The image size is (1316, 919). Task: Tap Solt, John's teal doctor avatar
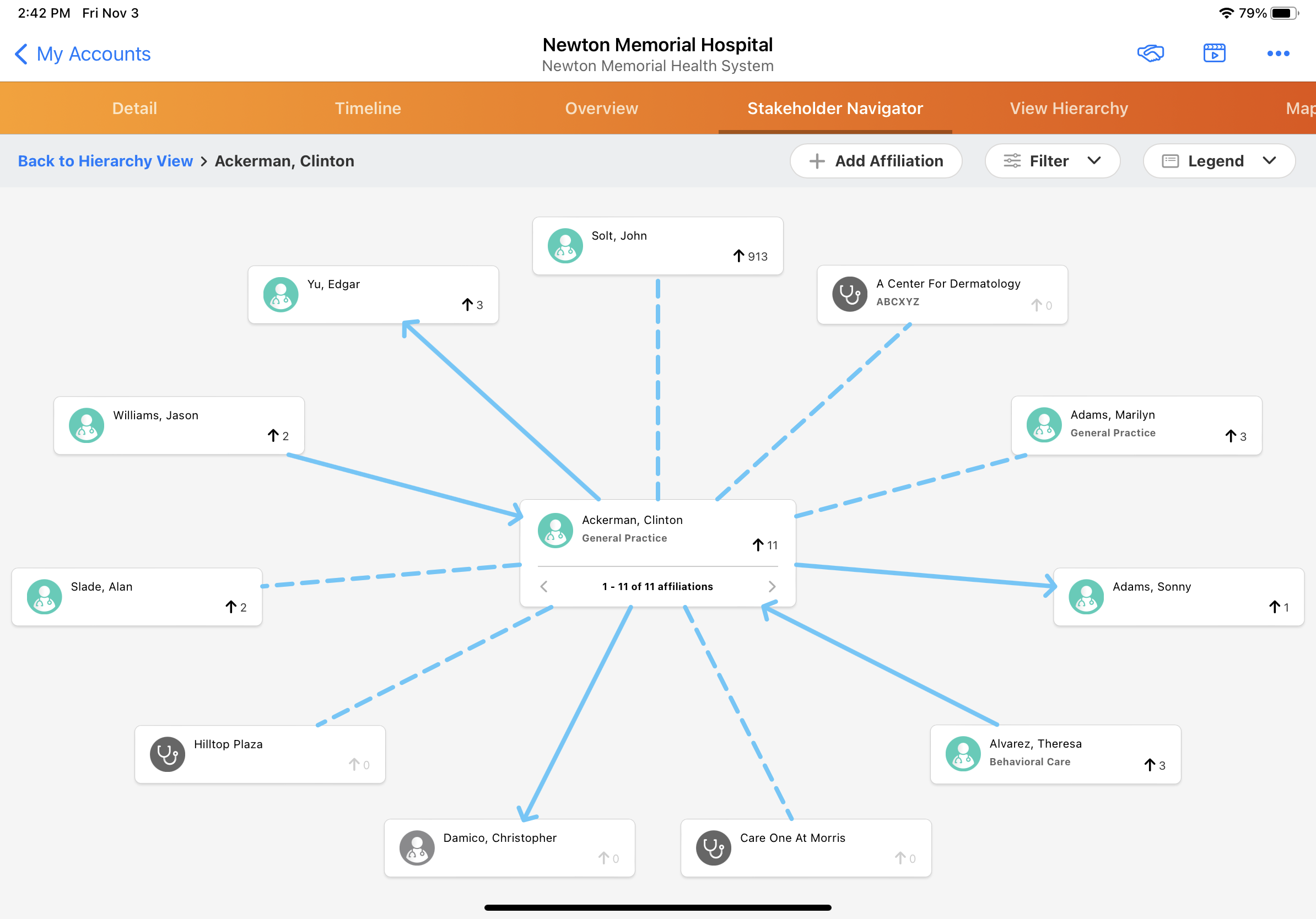pos(565,246)
